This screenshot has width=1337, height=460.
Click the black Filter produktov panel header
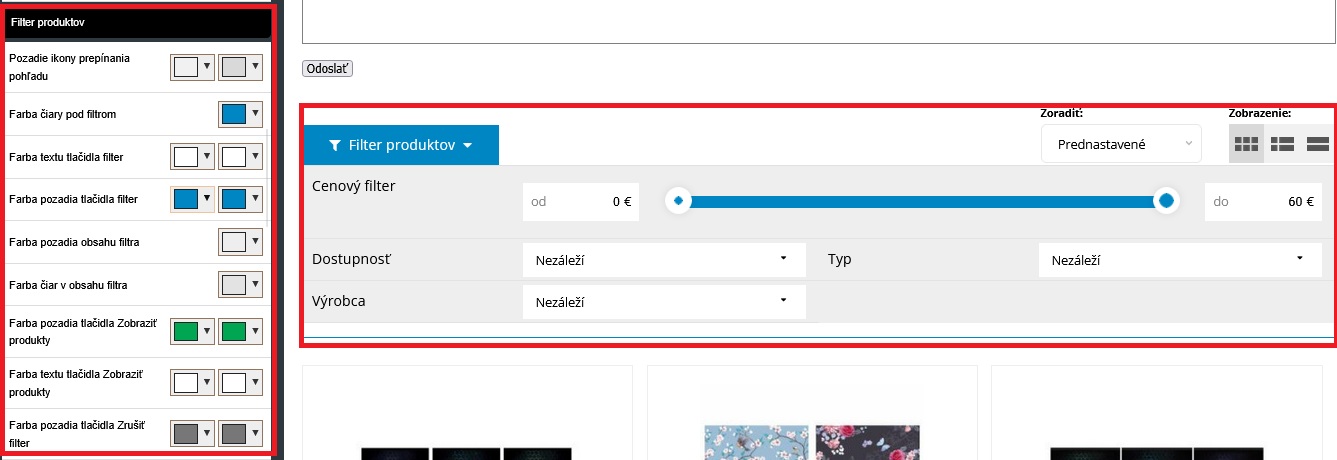138,22
